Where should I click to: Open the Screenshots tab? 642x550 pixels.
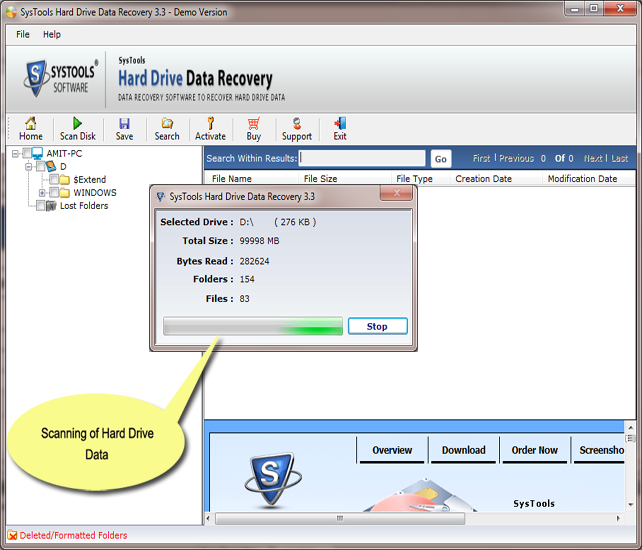click(599, 450)
